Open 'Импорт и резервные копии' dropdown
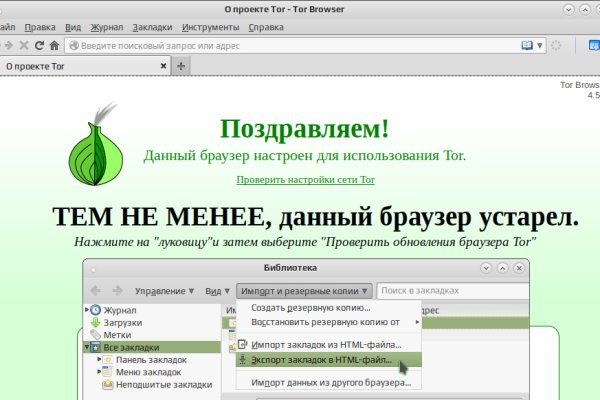 tap(305, 291)
